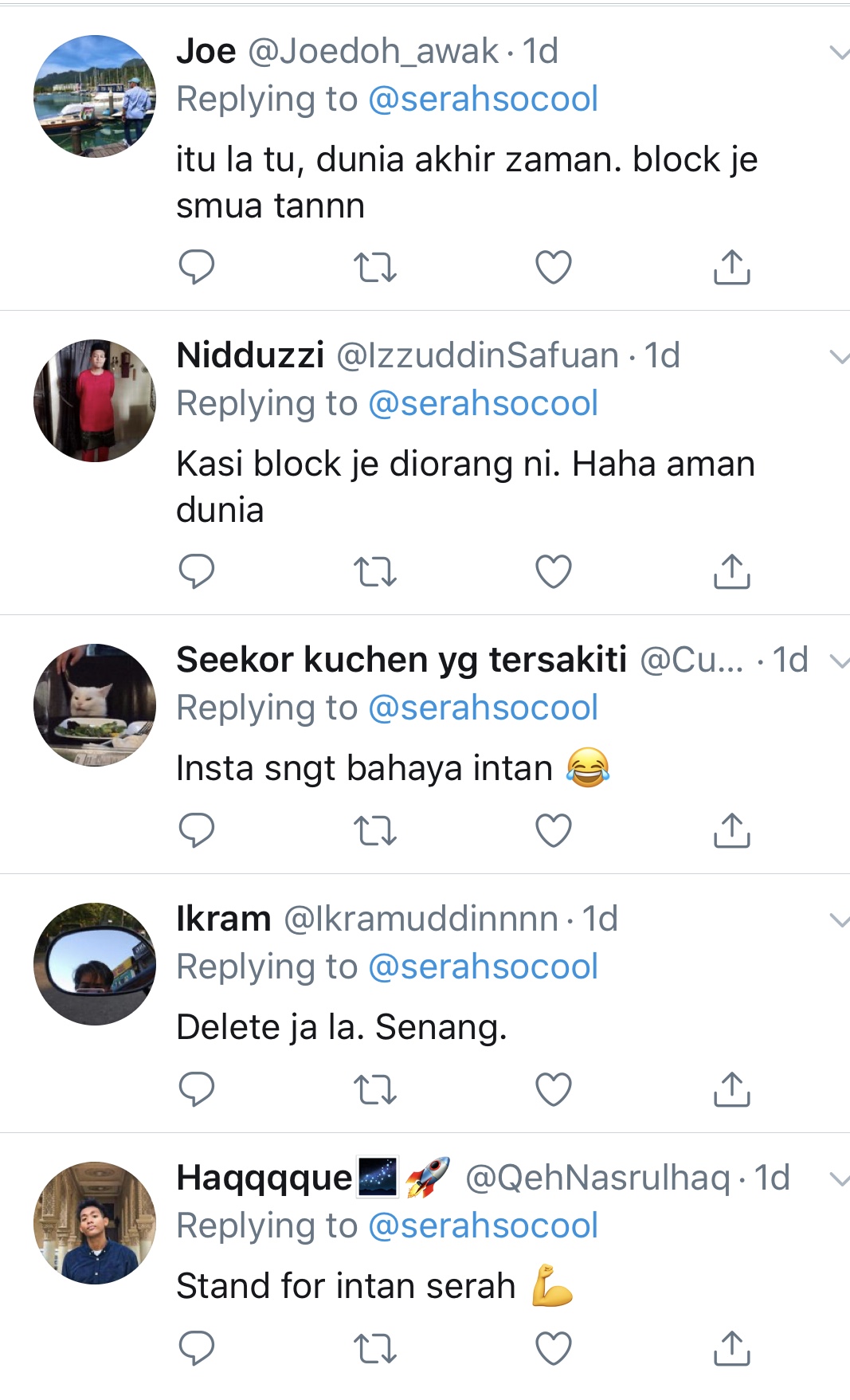
Task: Open the dropdown arrow on Ikram's tweet
Action: coord(839,920)
